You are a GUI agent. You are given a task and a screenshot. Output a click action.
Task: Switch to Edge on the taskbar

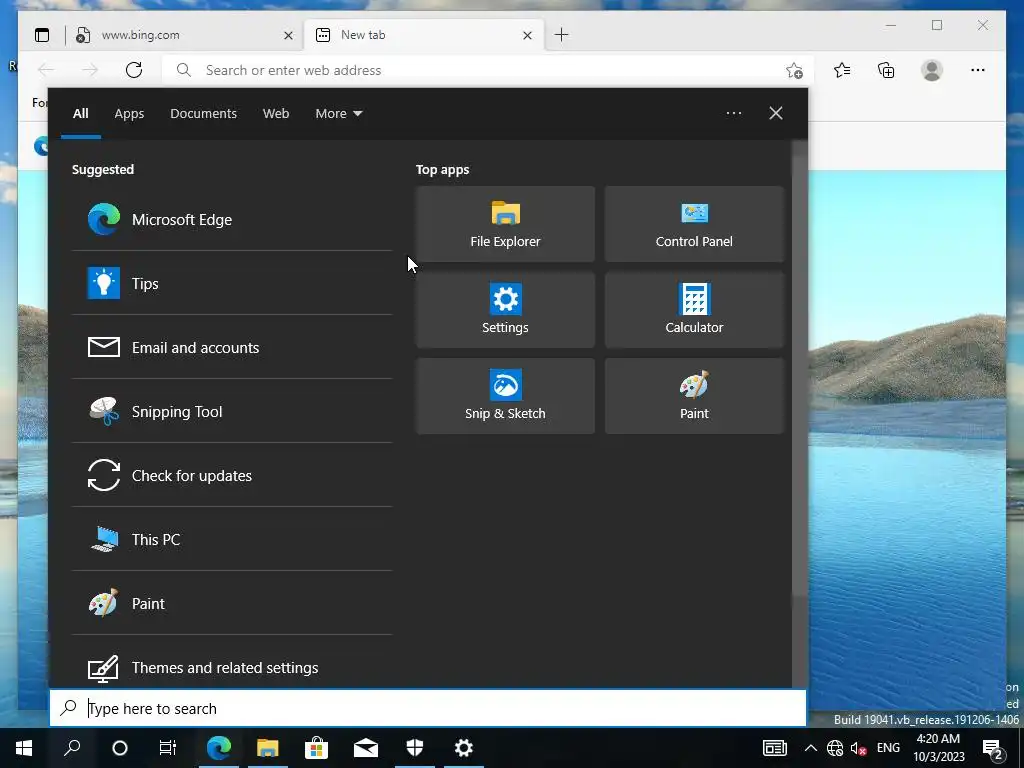(219, 748)
